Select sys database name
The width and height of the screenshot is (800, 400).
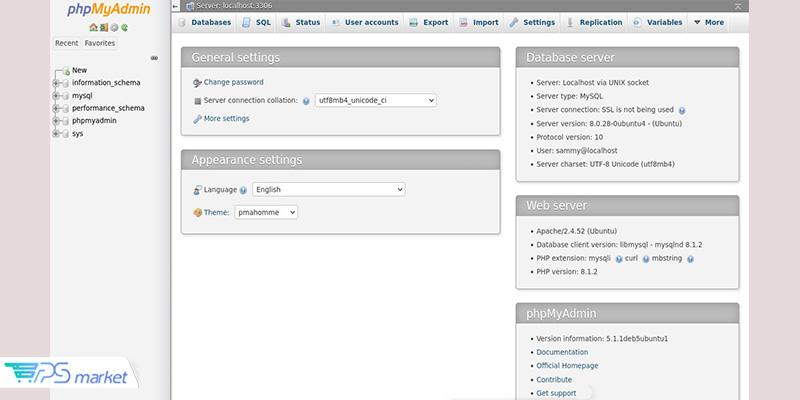78,134
